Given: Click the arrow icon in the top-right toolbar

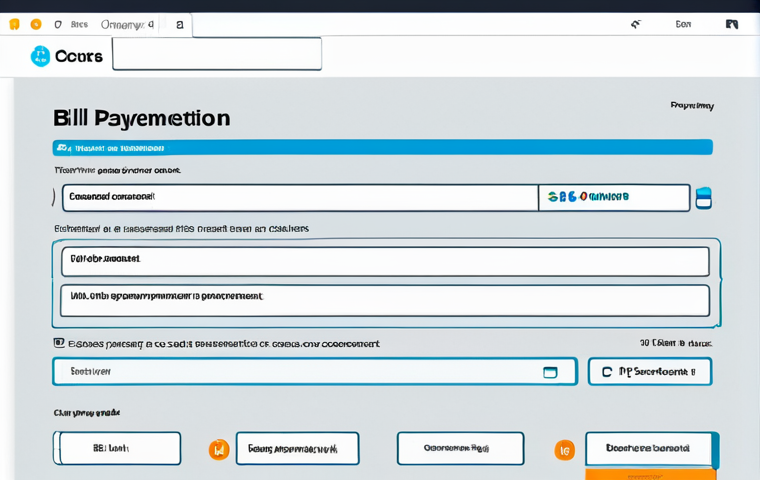Looking at the screenshot, I should click(x=635, y=24).
